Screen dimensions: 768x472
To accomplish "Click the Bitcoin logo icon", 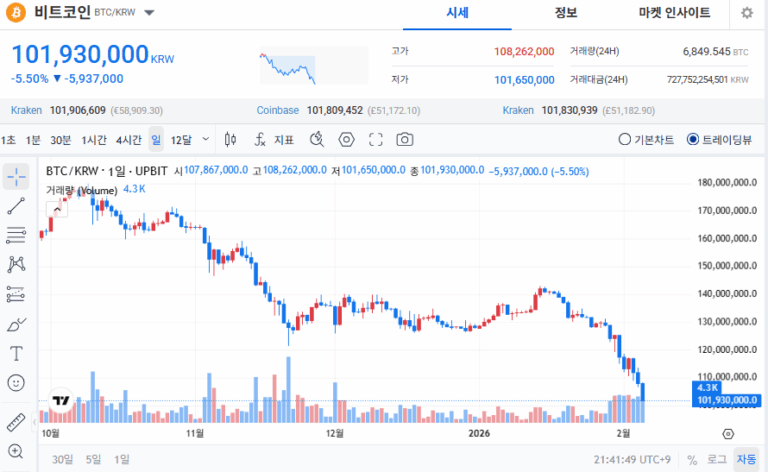I will pyautogui.click(x=16, y=12).
